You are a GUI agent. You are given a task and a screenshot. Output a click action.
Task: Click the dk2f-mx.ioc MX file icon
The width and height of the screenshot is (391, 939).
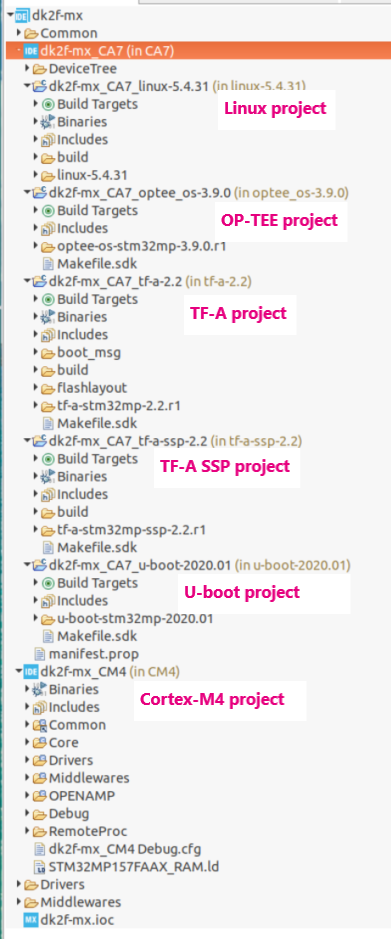(x=31, y=920)
